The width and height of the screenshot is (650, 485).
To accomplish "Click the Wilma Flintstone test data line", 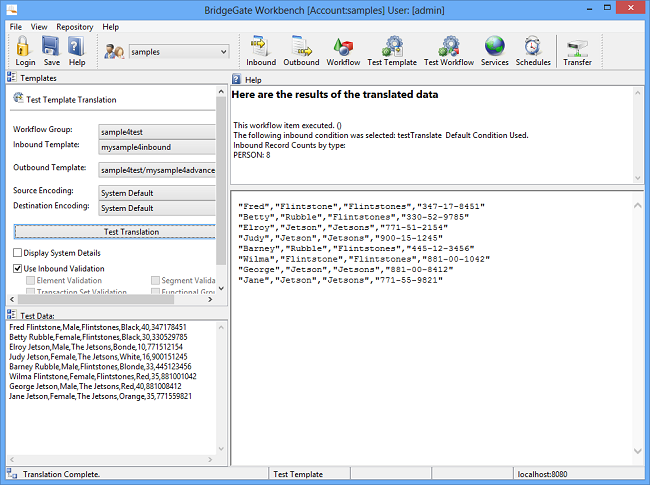I will 103,377.
